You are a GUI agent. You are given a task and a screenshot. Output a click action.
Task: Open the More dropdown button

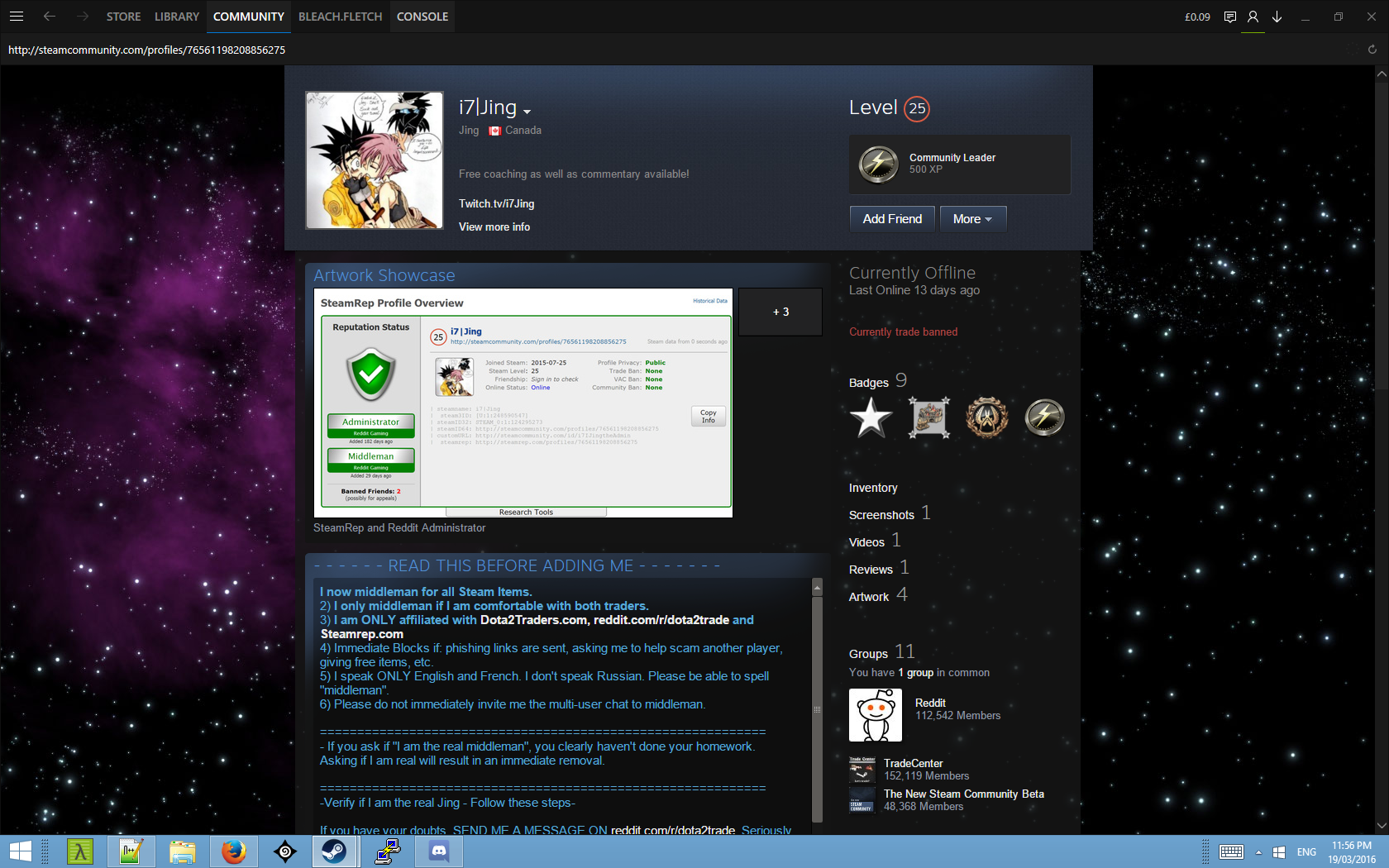pyautogui.click(x=972, y=219)
